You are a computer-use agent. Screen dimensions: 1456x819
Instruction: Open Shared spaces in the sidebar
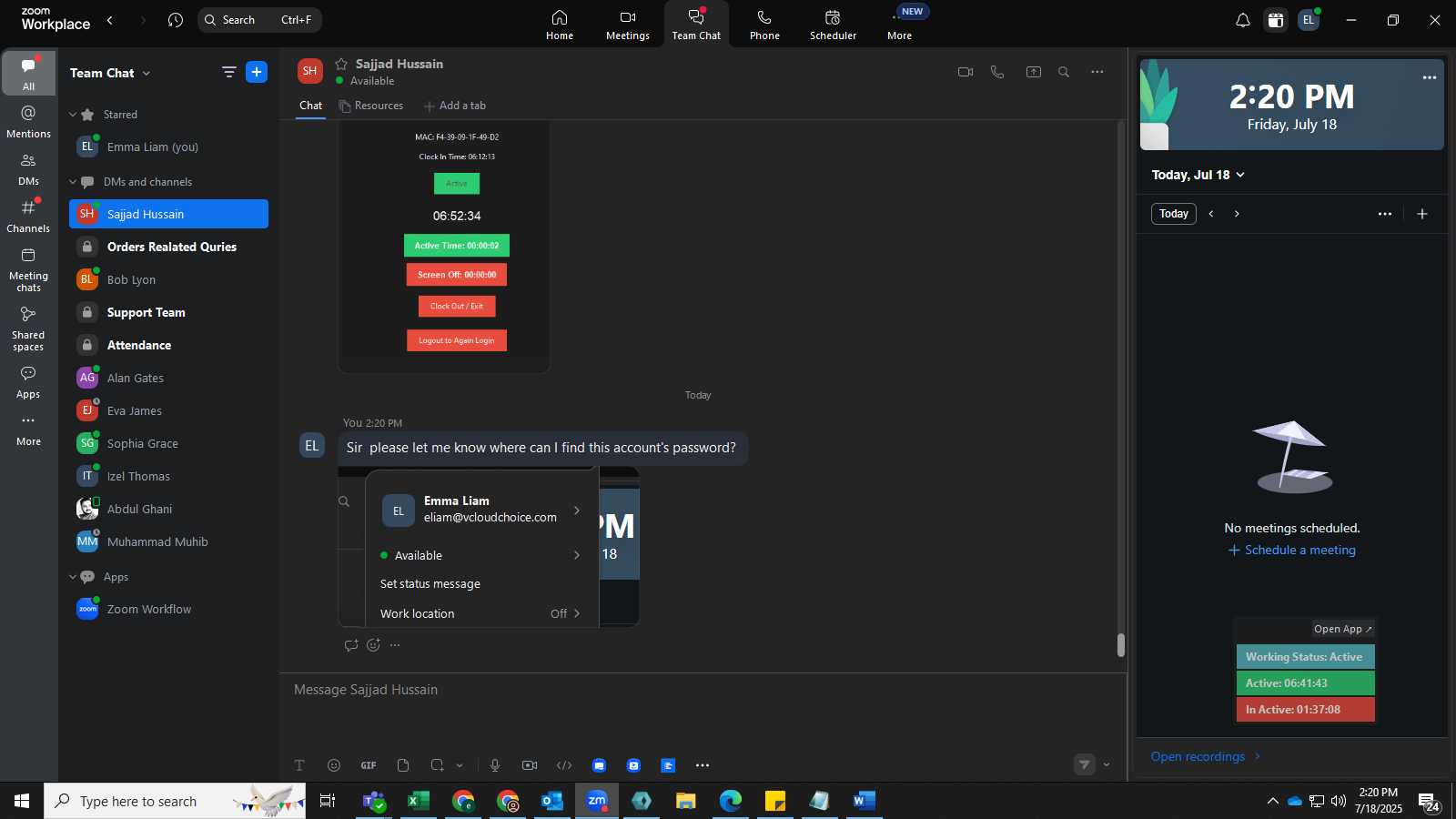point(28,329)
